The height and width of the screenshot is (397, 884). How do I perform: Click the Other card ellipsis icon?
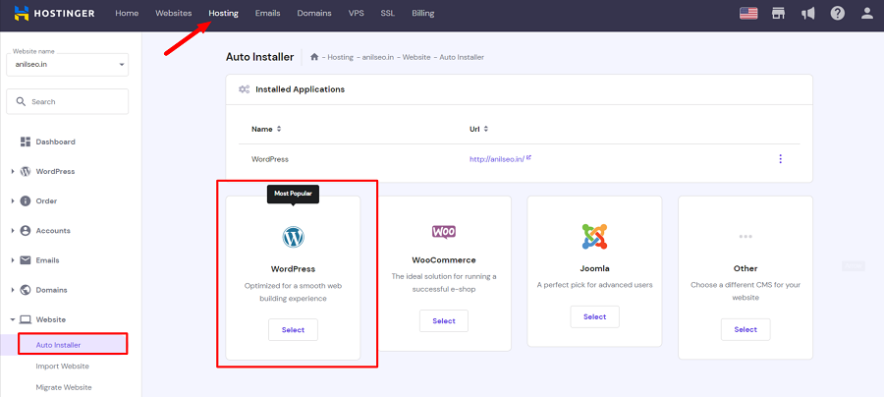[x=745, y=236]
